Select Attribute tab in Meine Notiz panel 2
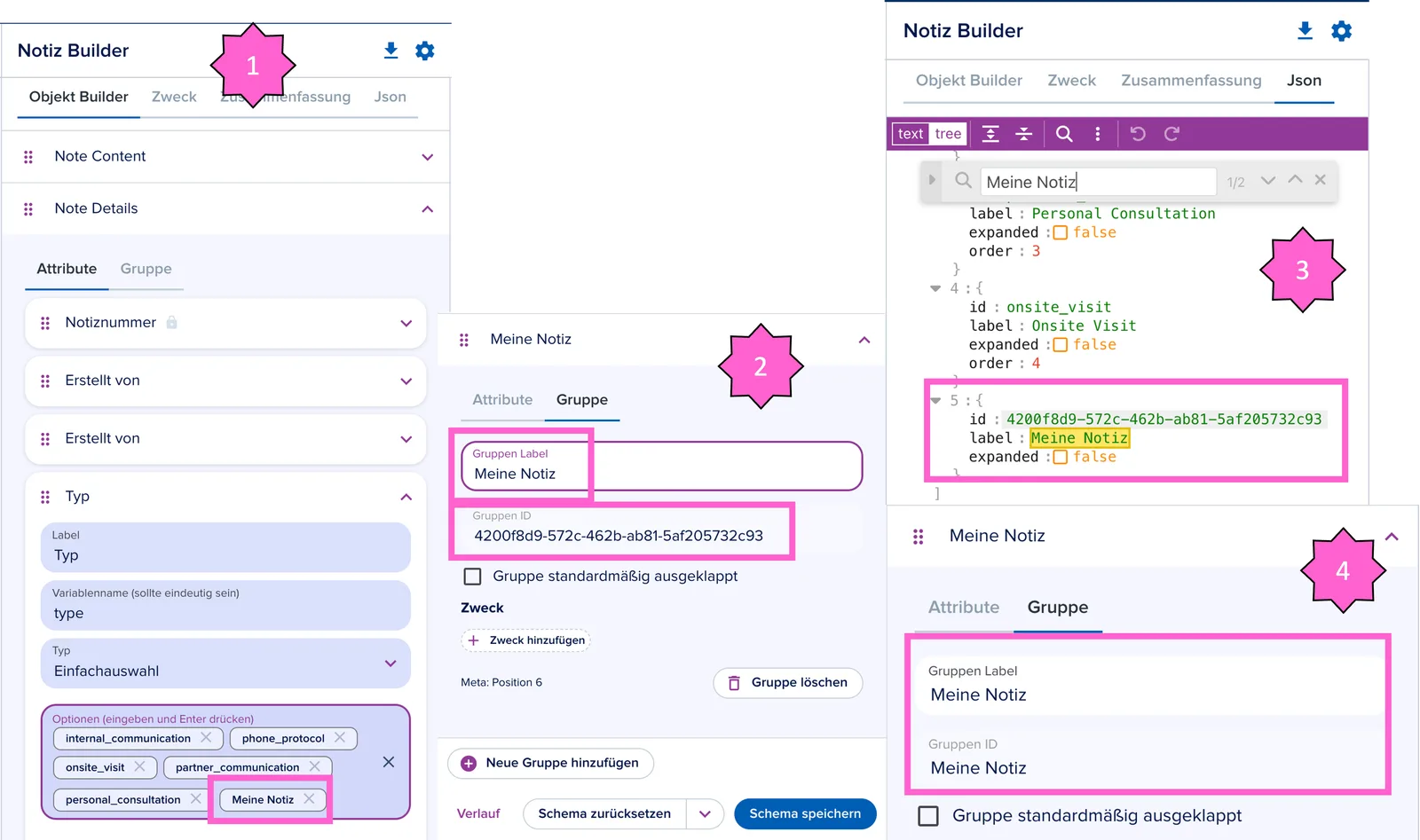Image resolution: width=1420 pixels, height=840 pixels. [502, 400]
